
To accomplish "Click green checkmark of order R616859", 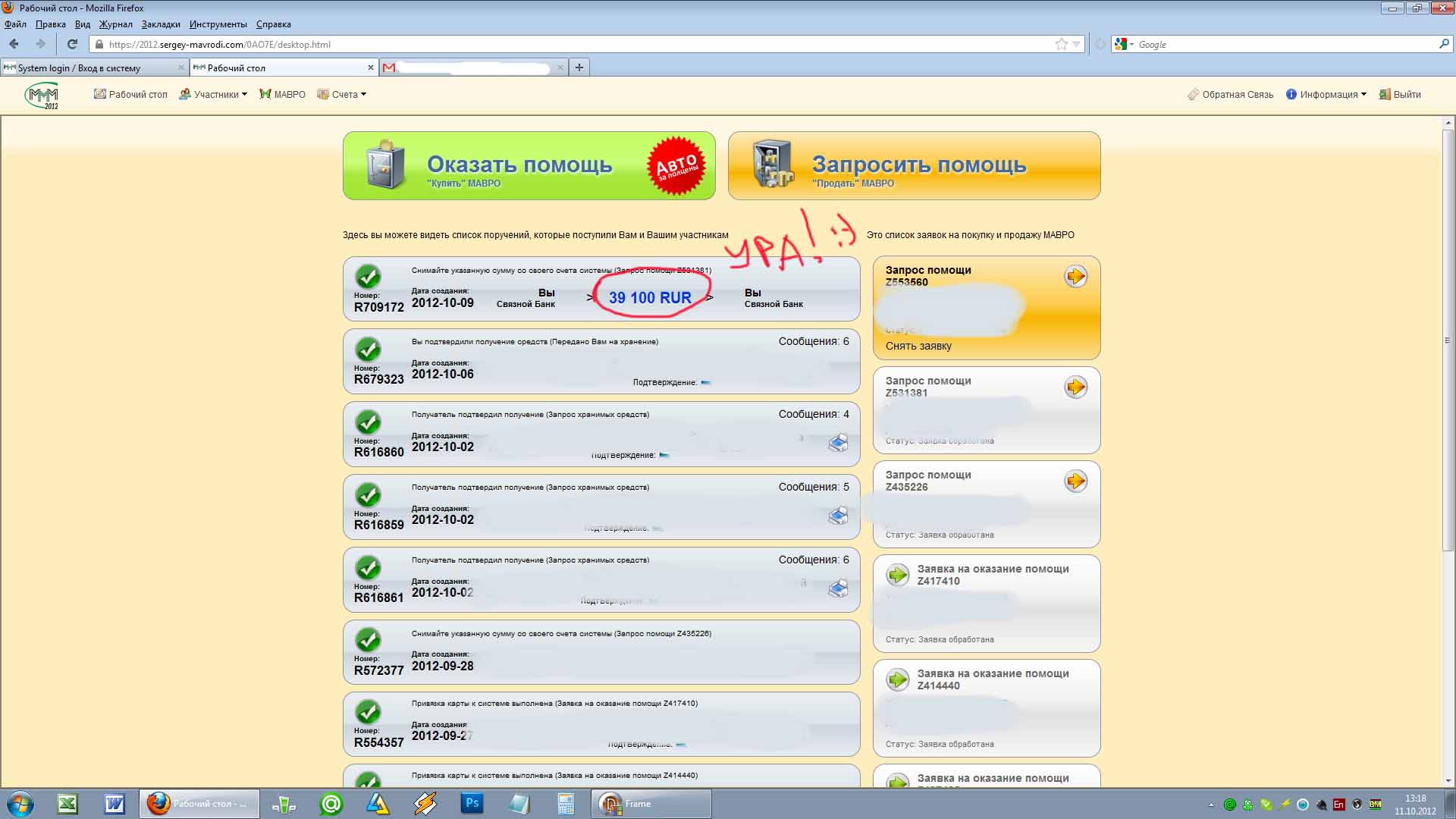I will pos(369,494).
